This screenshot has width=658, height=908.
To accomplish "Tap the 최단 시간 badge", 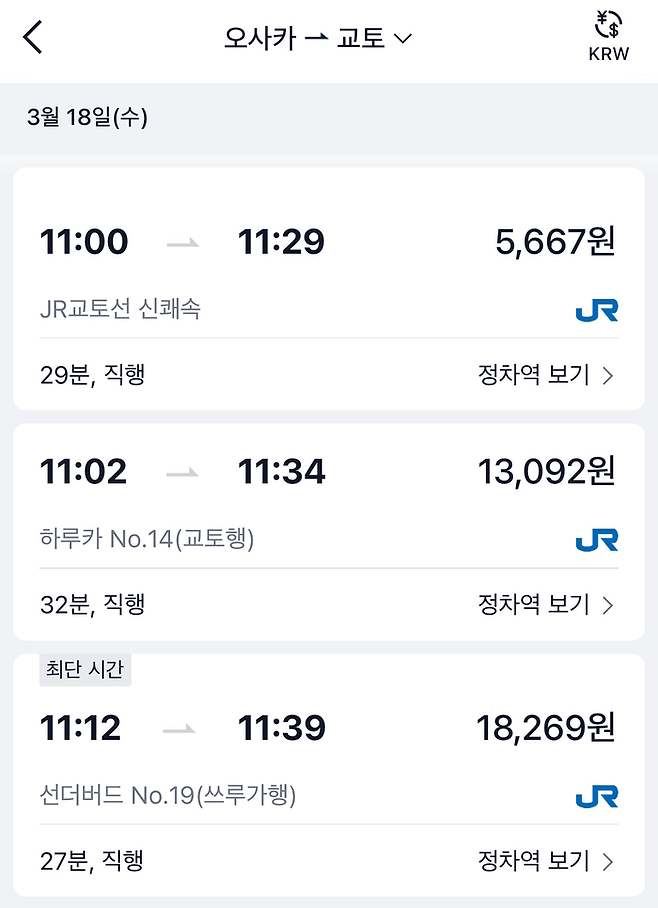I will pyautogui.click(x=85, y=671).
